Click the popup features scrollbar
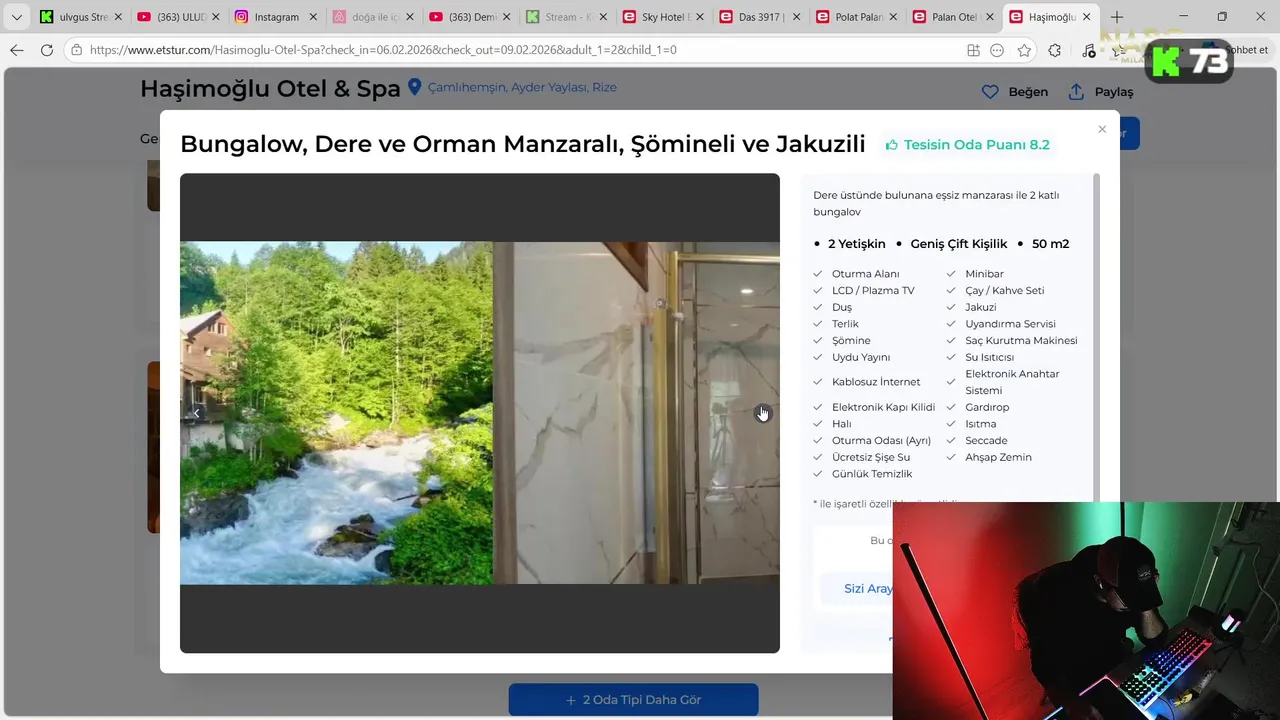The height and width of the screenshot is (720, 1280). pyautogui.click(x=1097, y=340)
